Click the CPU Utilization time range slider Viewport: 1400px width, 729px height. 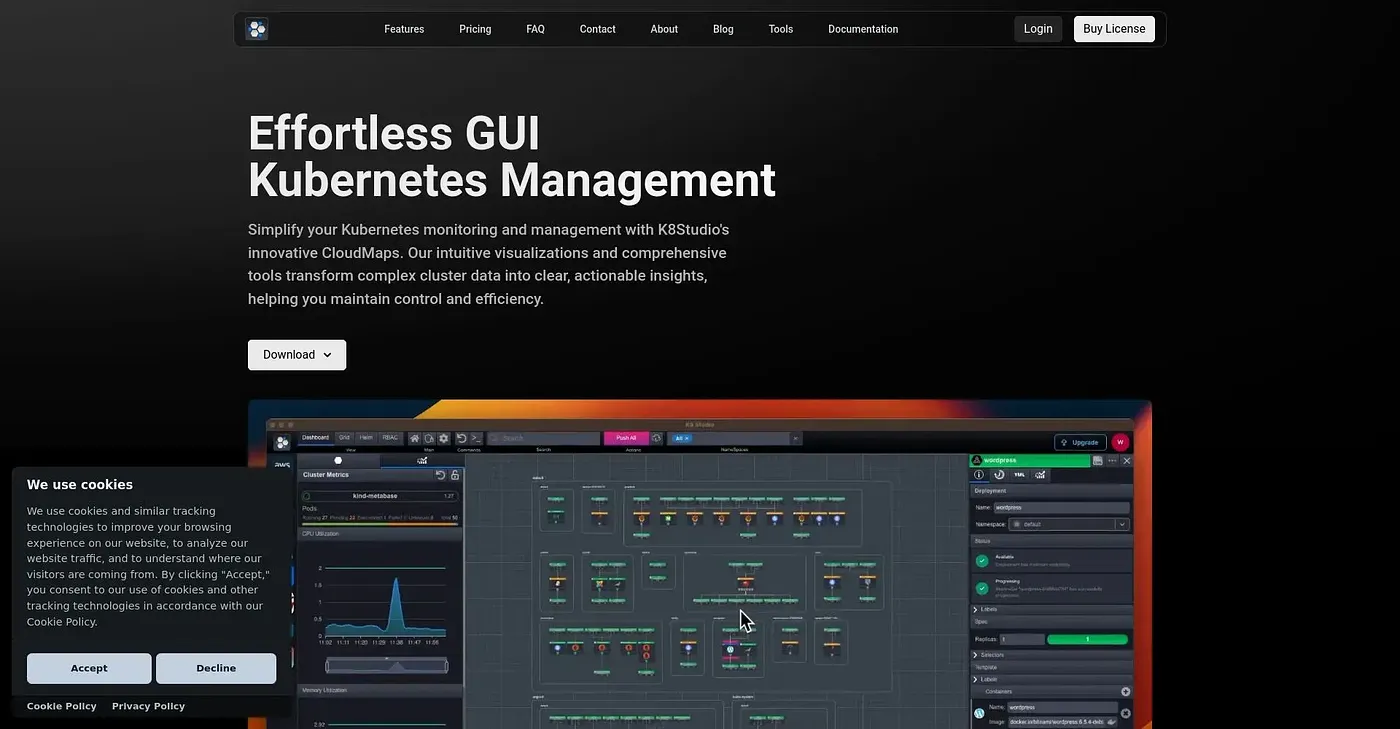[387, 665]
